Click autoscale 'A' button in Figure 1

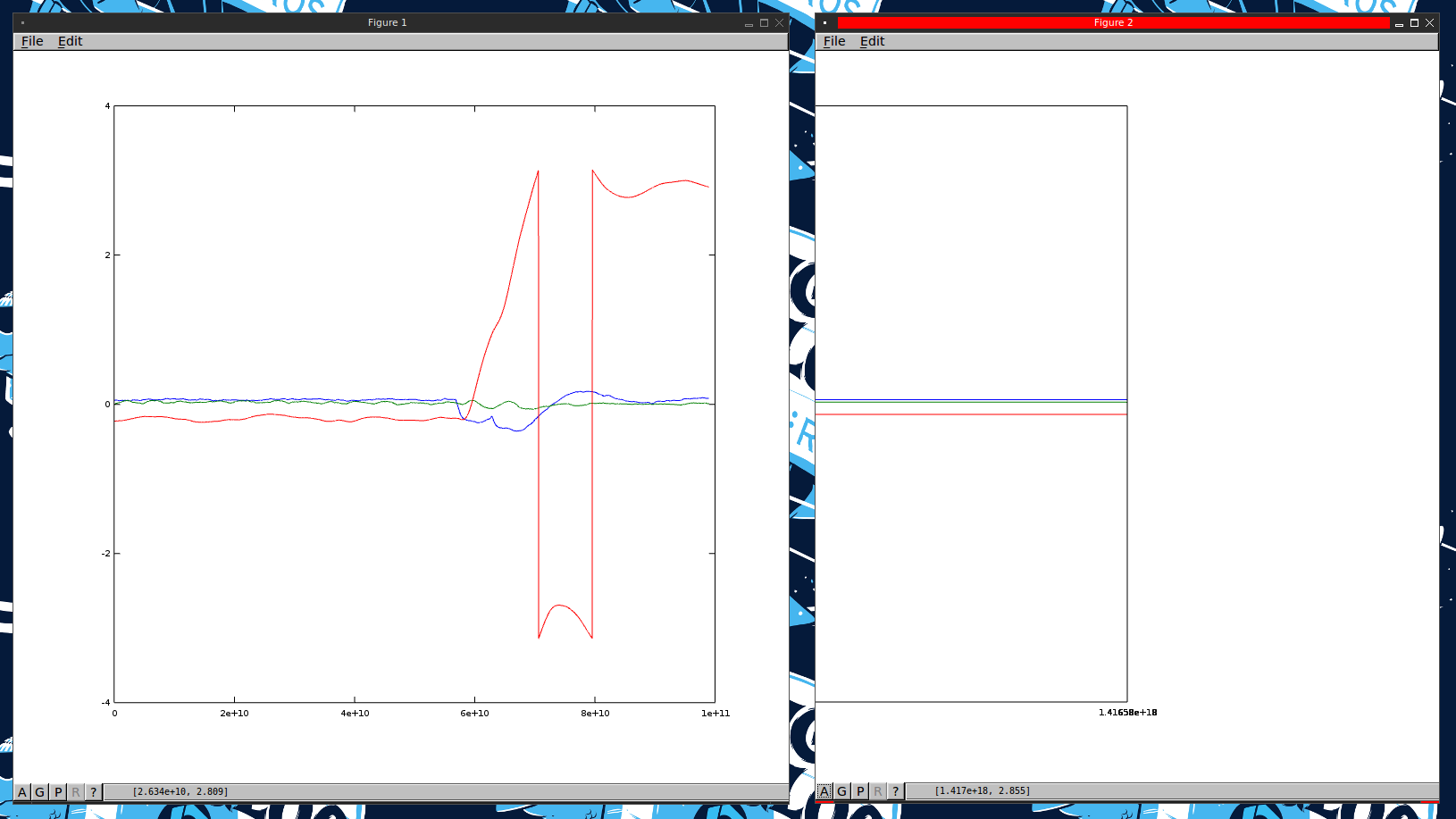tap(22, 792)
